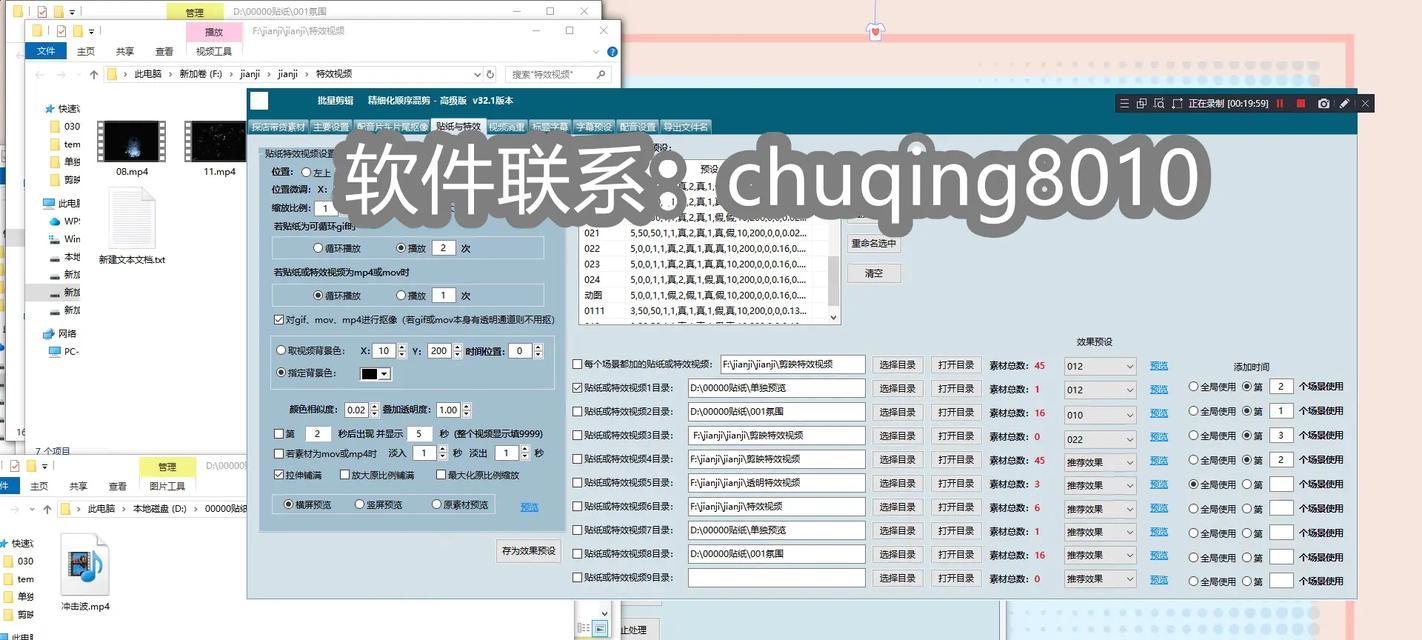The image size is (1422, 640).
Task: Open 推荐效果 dropdown for 视频9目录 row
Action: tap(1100, 579)
